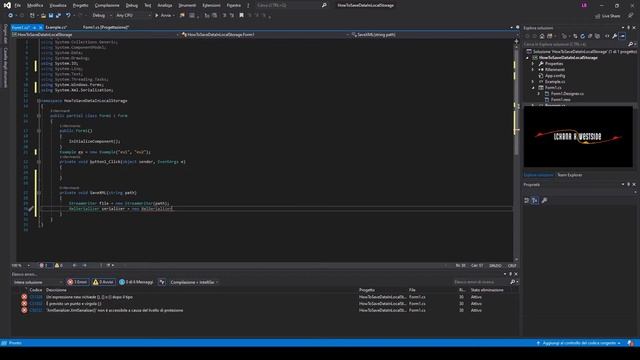The height and width of the screenshot is (360, 640).
Task: Click the Refresh icon in Solution Explorer
Action: (582, 36)
